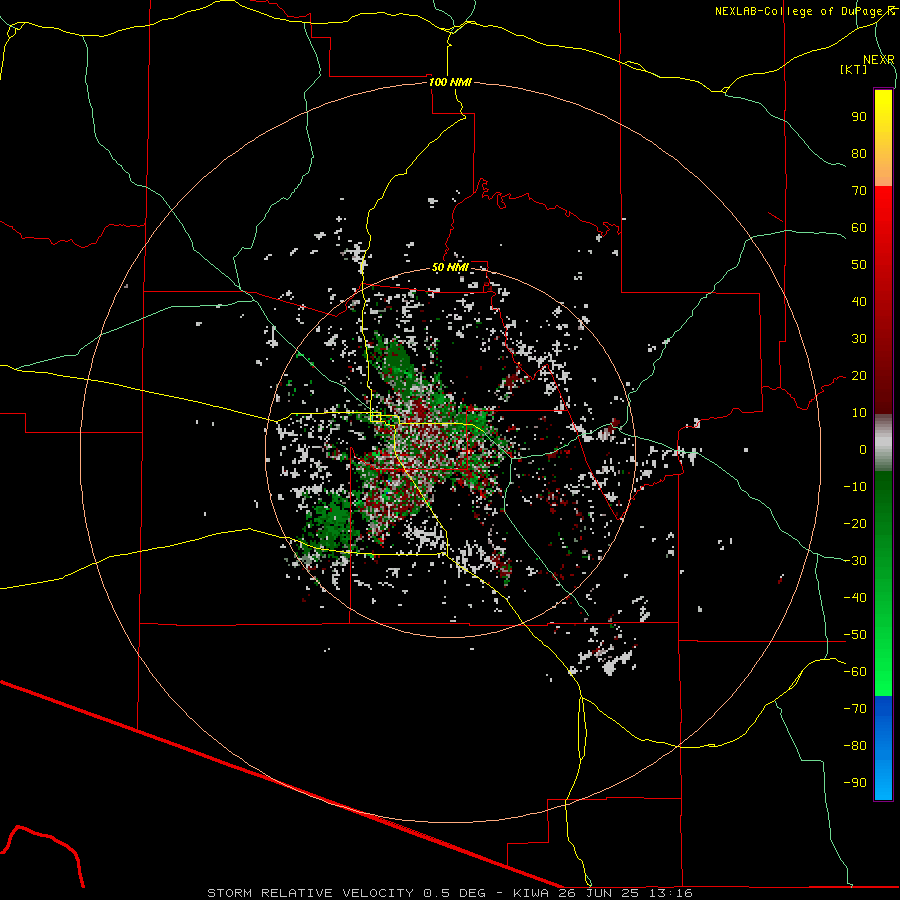Select the -50 value on the velocity scale
This screenshot has width=900, height=900.
[855, 635]
